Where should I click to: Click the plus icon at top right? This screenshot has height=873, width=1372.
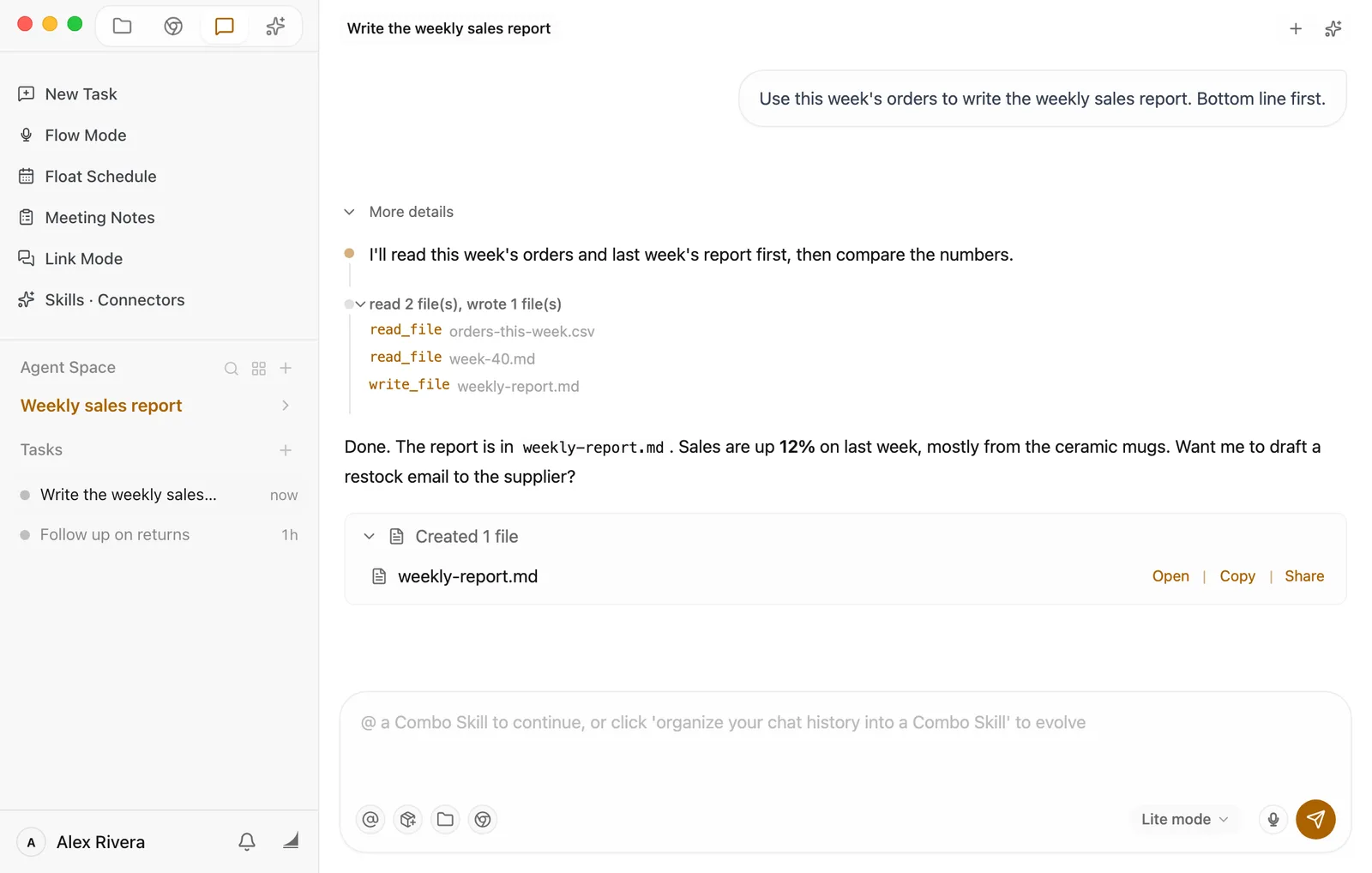coord(1296,29)
